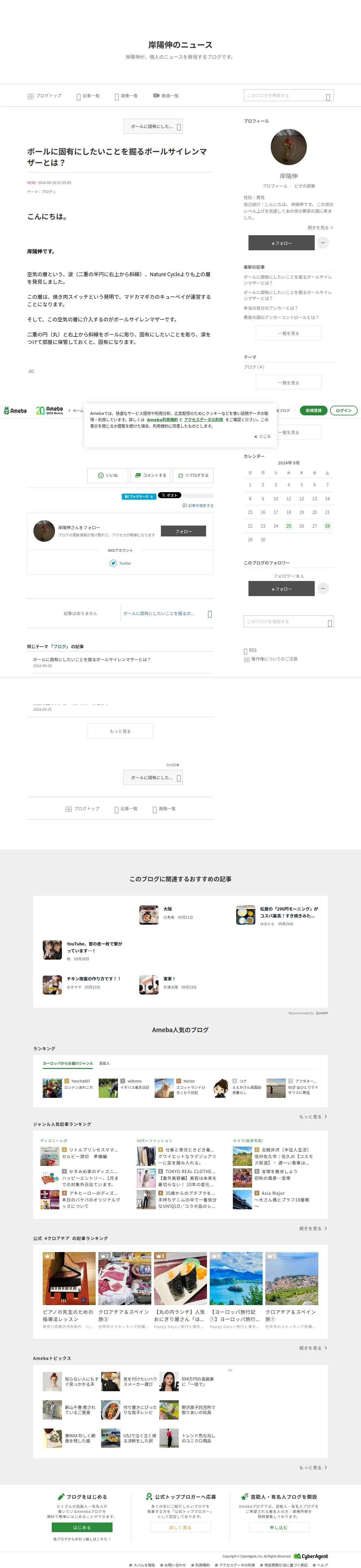361x1568 pixels.
Task: Open クロアチア ranking number 1 piano thumbnail
Action: tap(69, 1278)
